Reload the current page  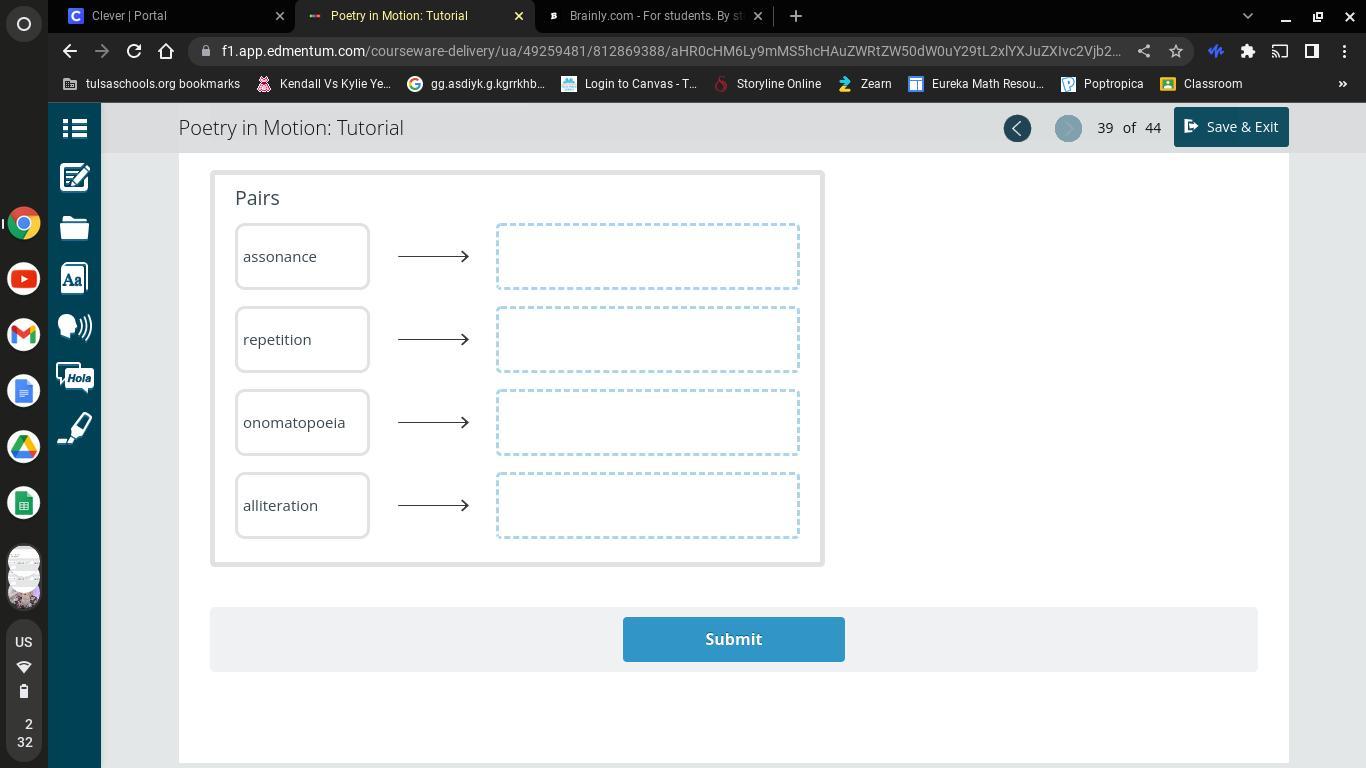tap(134, 51)
